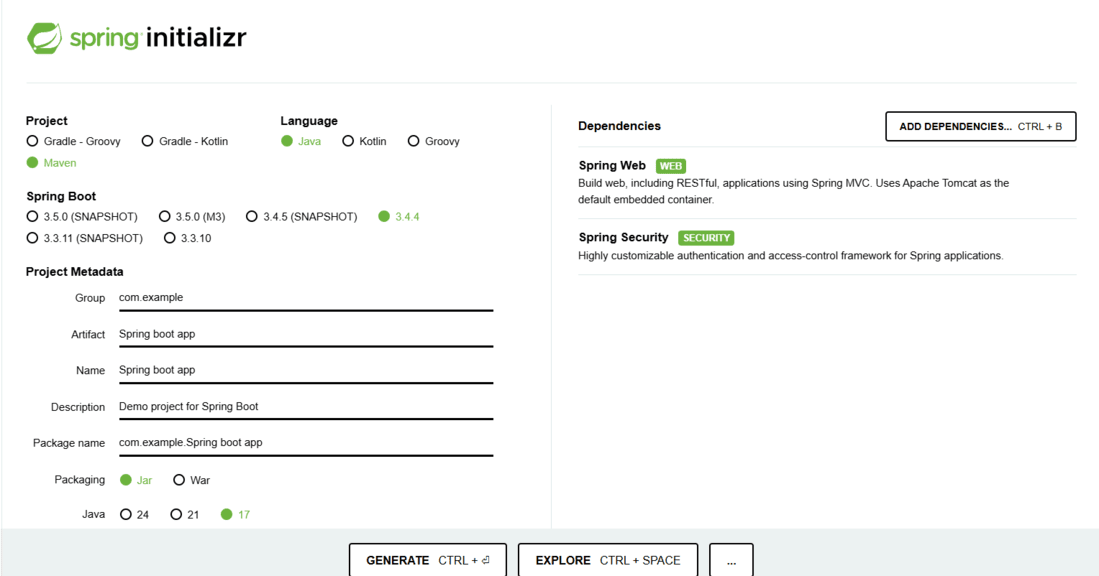1099x576 pixels.
Task: Focus the Name input field
Action: (x=306, y=370)
